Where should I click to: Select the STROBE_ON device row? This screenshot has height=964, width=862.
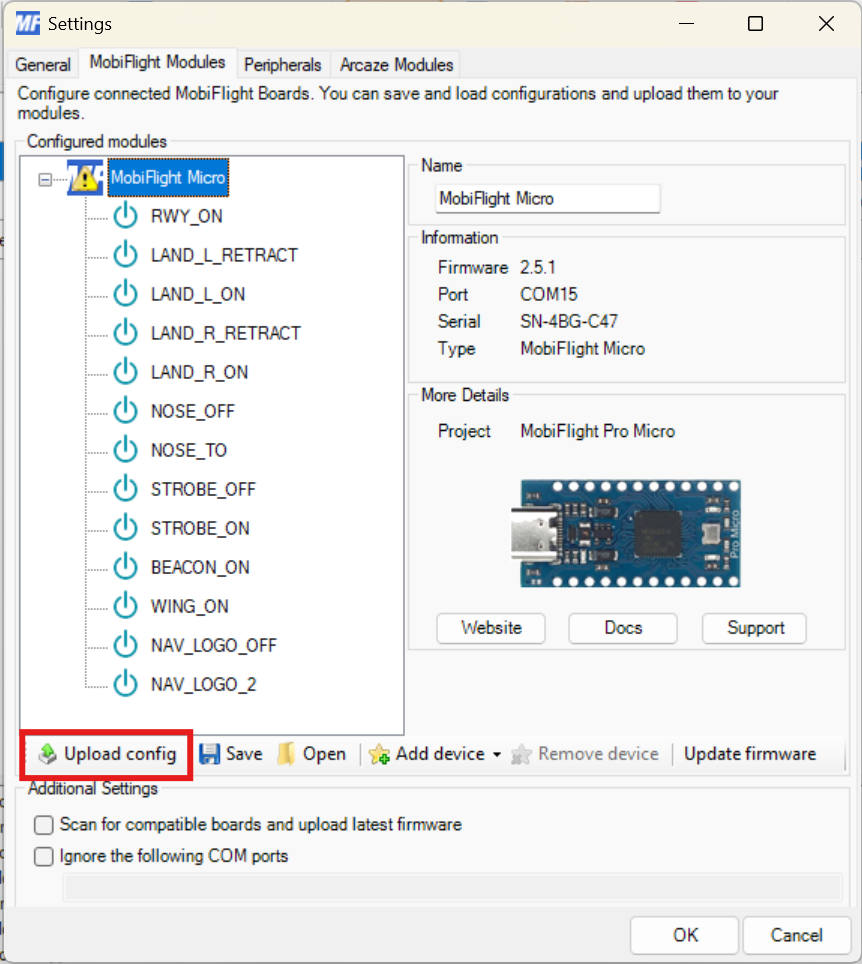(x=200, y=528)
